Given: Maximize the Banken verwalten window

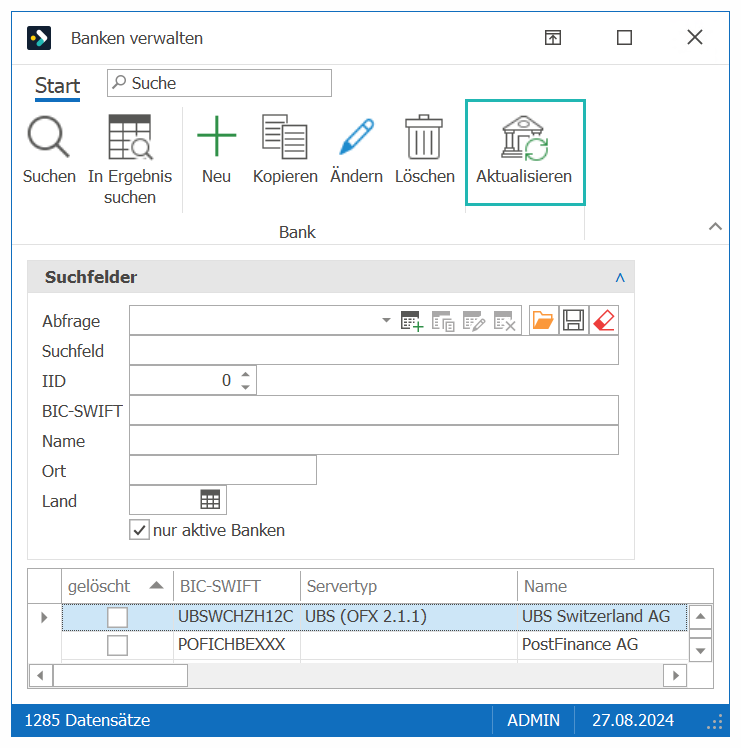Looking at the screenshot, I should point(624,37).
